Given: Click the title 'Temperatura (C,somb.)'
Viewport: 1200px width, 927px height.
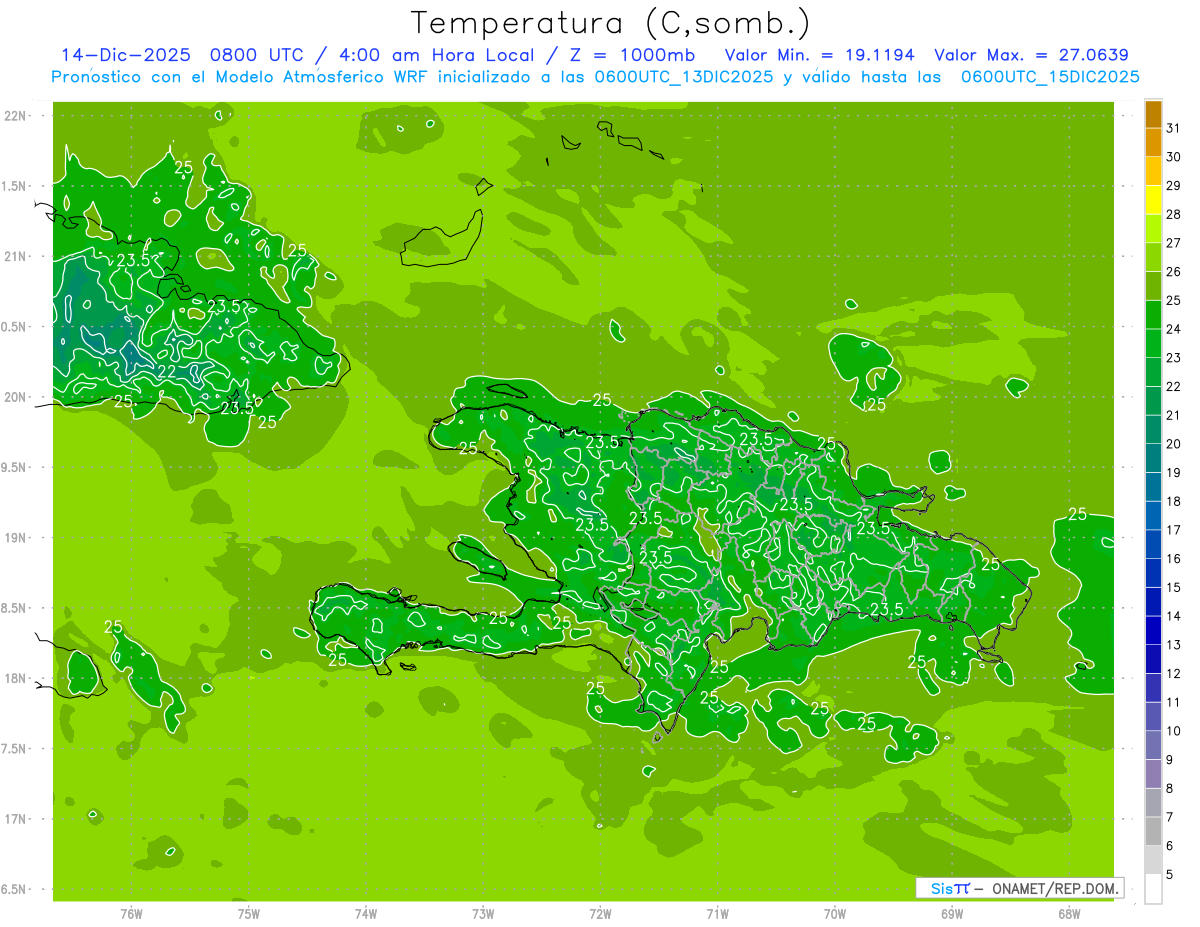Looking at the screenshot, I should (611, 23).
